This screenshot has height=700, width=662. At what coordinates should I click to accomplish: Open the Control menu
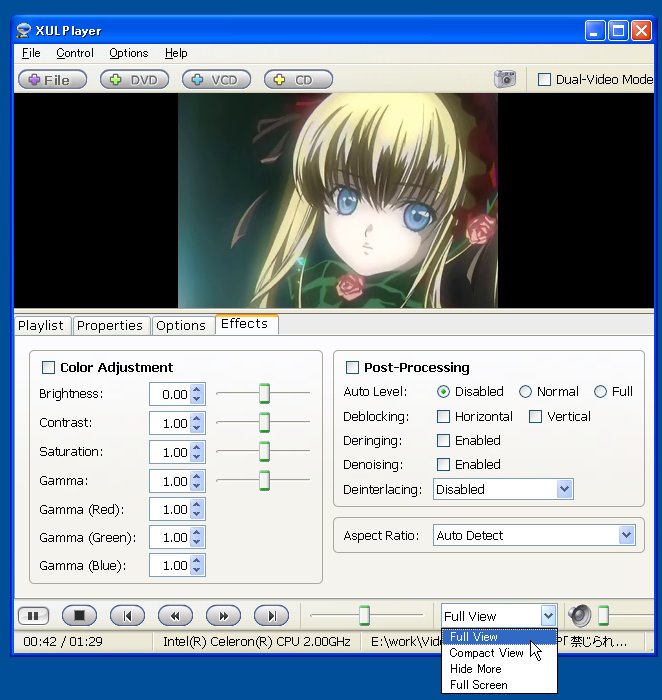pyautogui.click(x=75, y=53)
